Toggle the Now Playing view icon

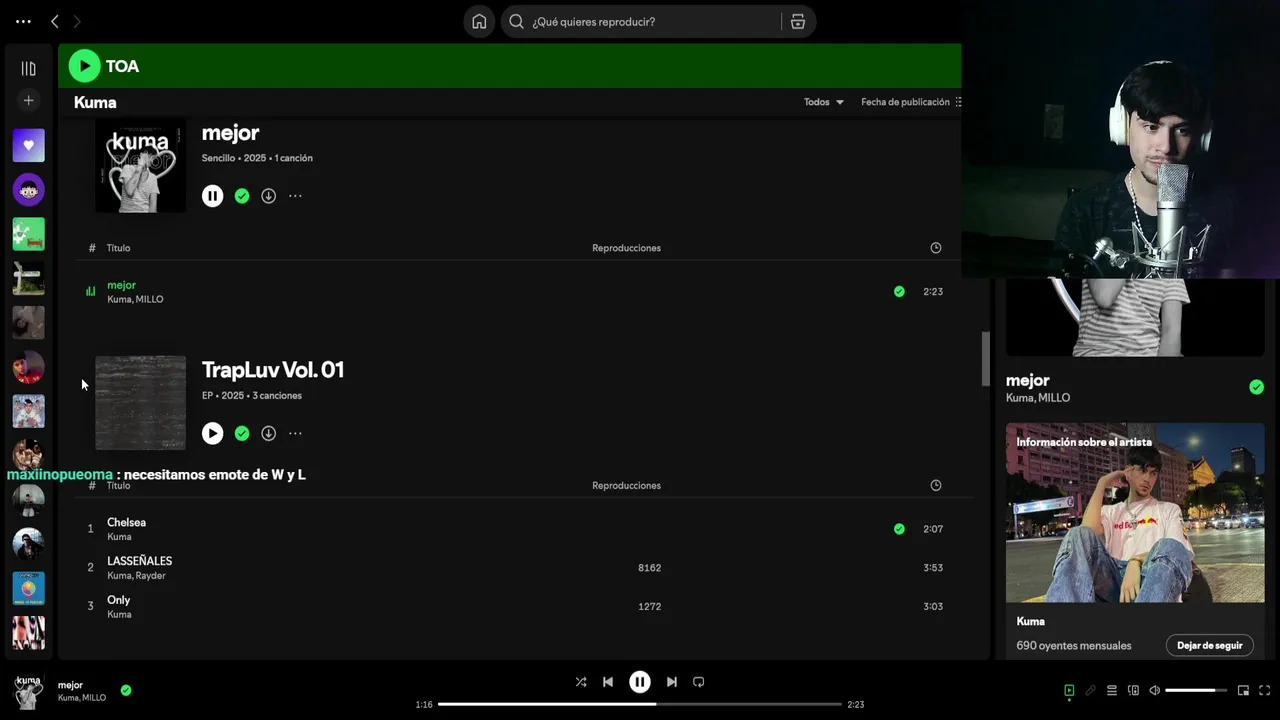coord(1069,690)
